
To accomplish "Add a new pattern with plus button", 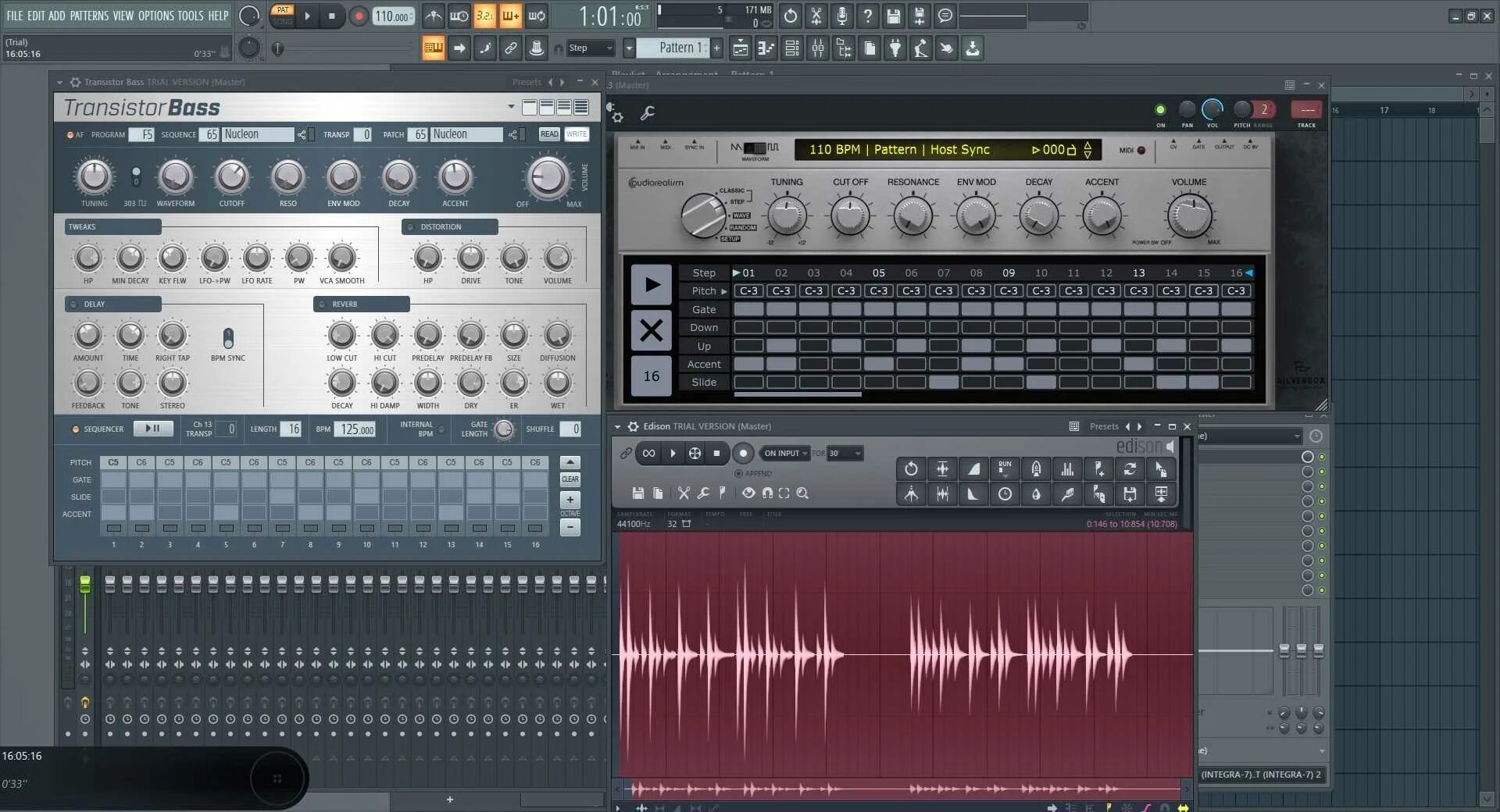I will point(716,48).
